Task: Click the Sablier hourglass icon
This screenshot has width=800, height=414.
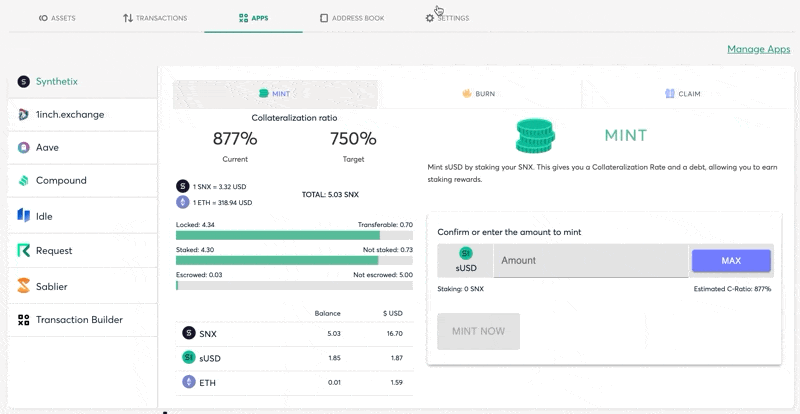Action: [x=23, y=286]
